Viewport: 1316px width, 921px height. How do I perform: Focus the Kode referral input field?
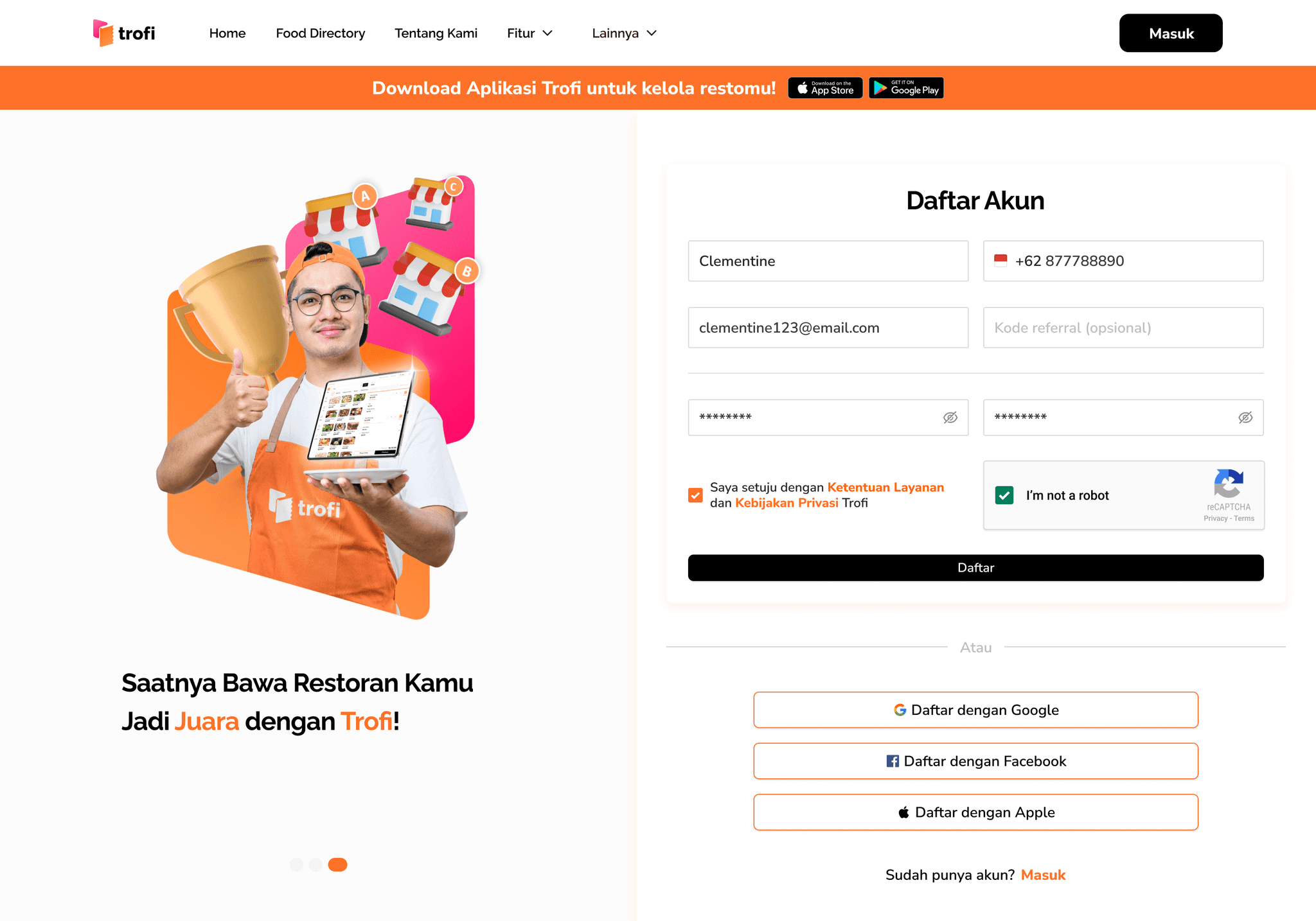click(1123, 328)
